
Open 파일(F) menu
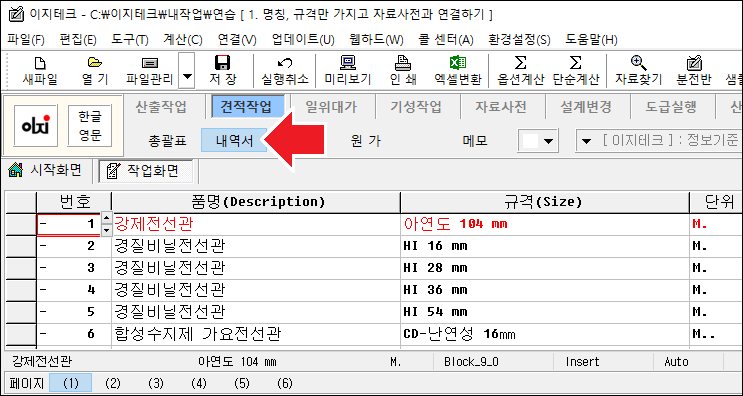click(x=26, y=39)
